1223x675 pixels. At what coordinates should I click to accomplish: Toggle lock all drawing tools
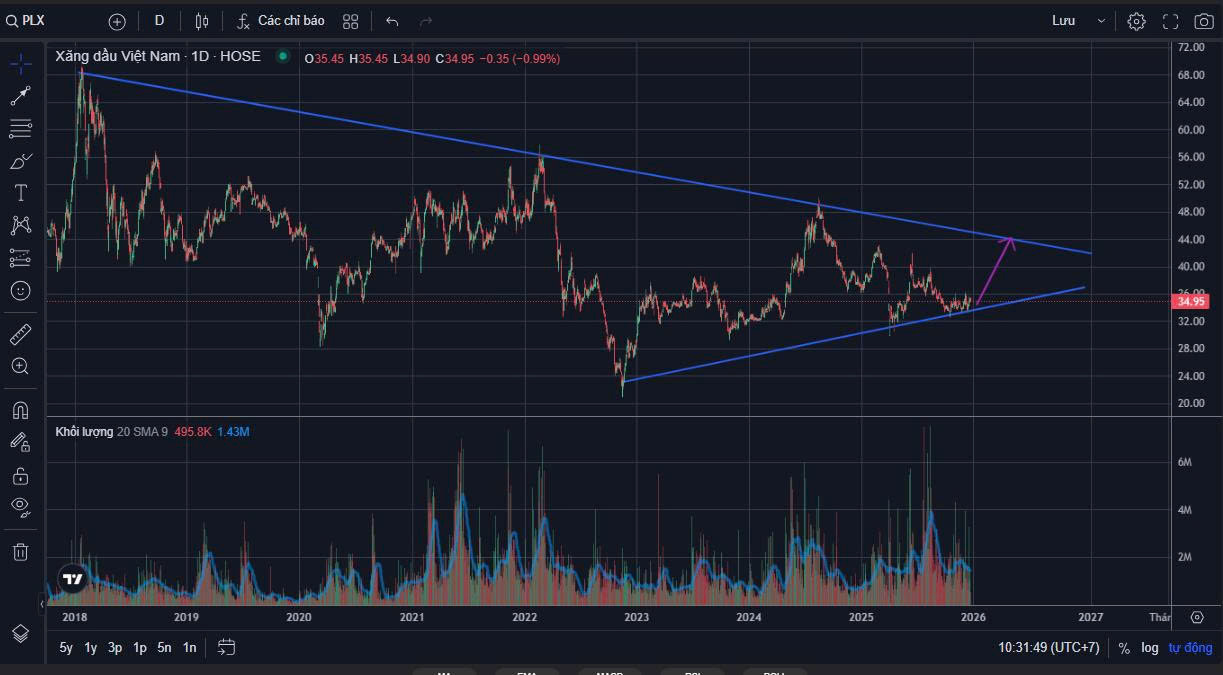click(x=20, y=474)
